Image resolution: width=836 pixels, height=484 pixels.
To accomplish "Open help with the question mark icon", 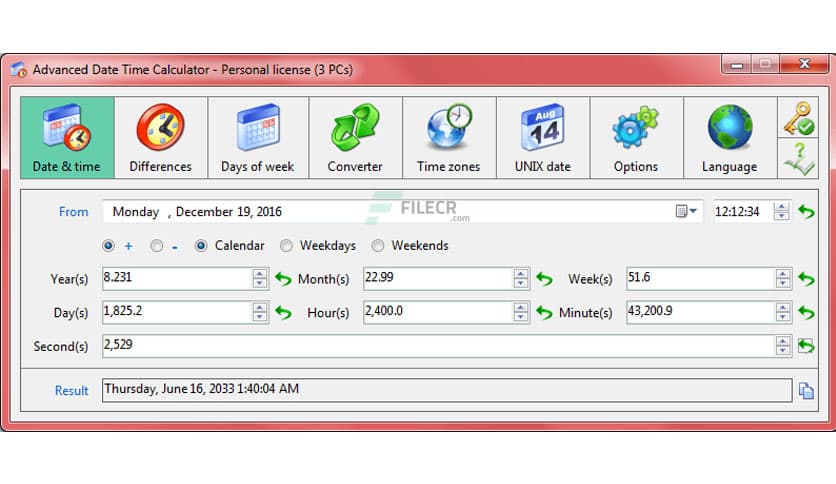I will pyautogui.click(x=798, y=158).
